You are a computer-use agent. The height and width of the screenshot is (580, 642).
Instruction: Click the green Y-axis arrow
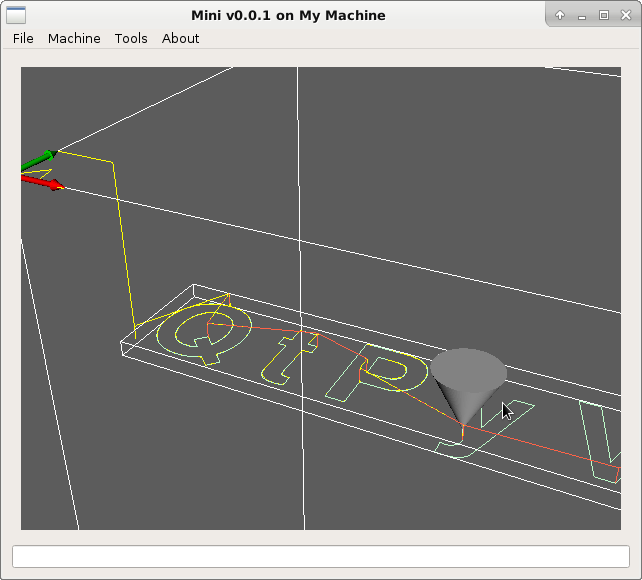click(39, 160)
